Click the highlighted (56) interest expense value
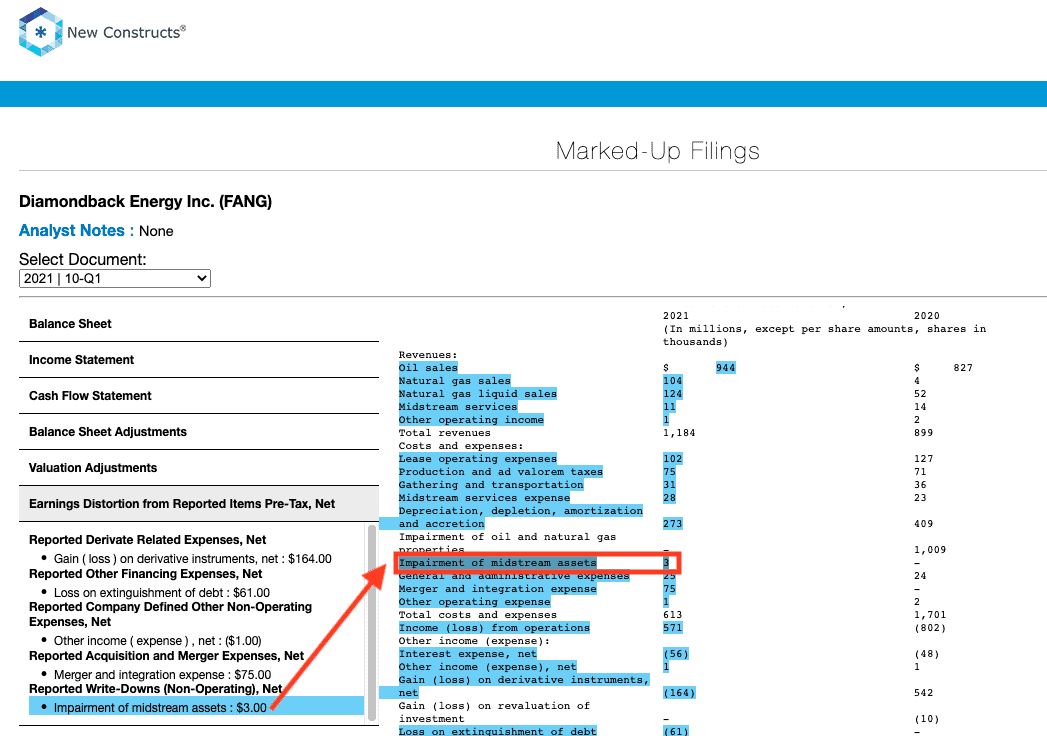 [x=676, y=654]
